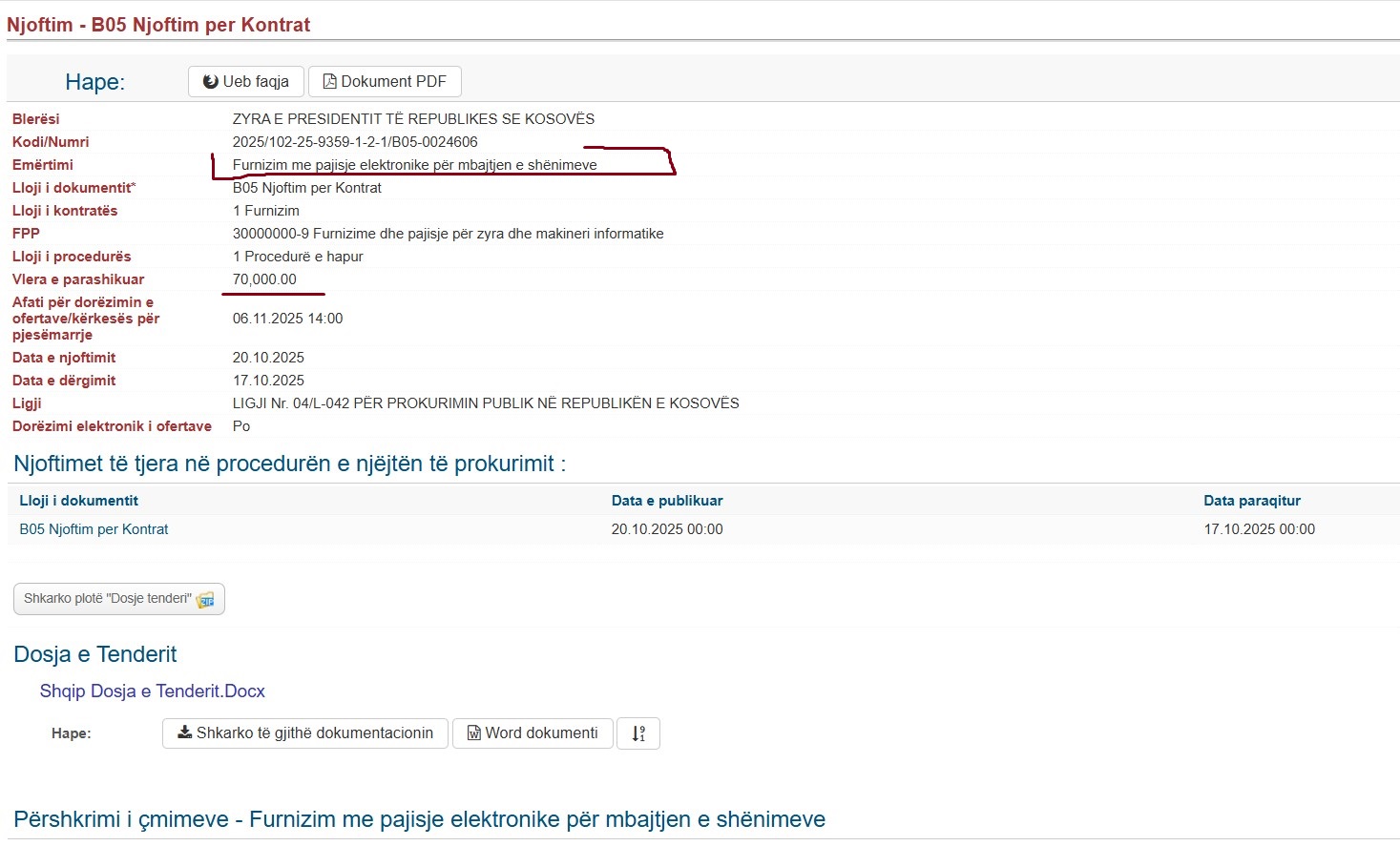This screenshot has width=1400, height=846.
Task: Open the Shqip Dosja e Tenderit.Docx link
Action: tap(153, 691)
